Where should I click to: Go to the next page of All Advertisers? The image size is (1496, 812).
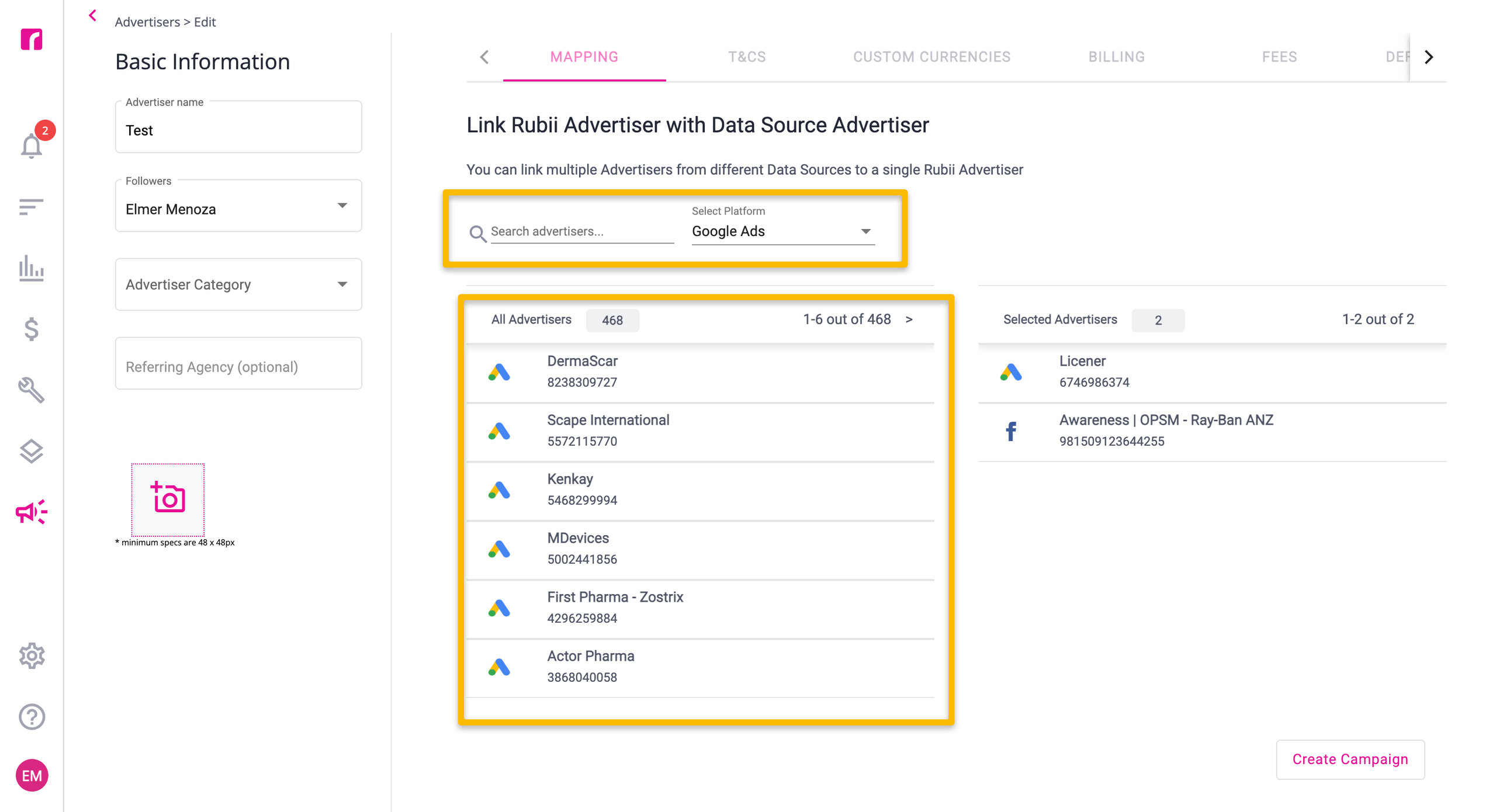pyautogui.click(x=909, y=320)
